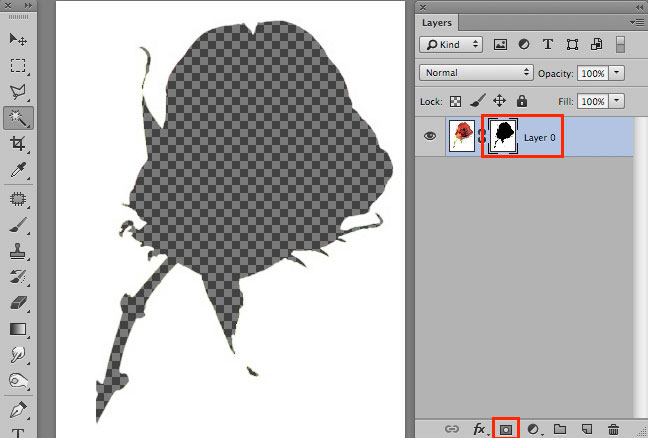Open the Layers panel flyout menu

637,21
